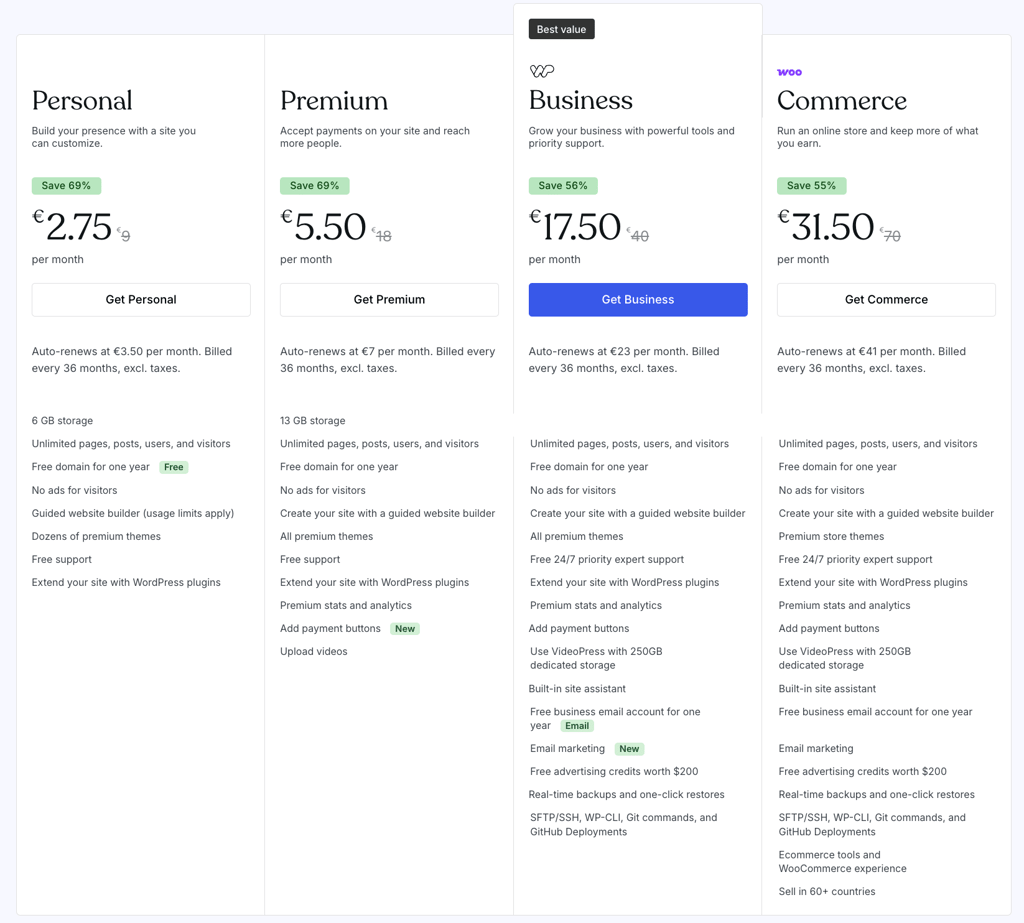Click 'SFTP/SSH, WP-CLI, Git commands' in Business
Image resolution: width=1024 pixels, height=923 pixels.
pos(624,824)
